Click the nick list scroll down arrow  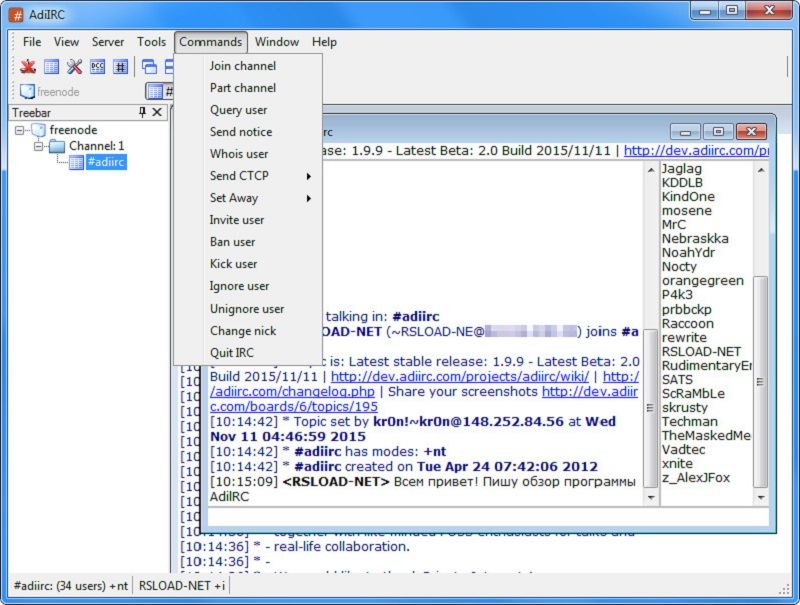761,497
